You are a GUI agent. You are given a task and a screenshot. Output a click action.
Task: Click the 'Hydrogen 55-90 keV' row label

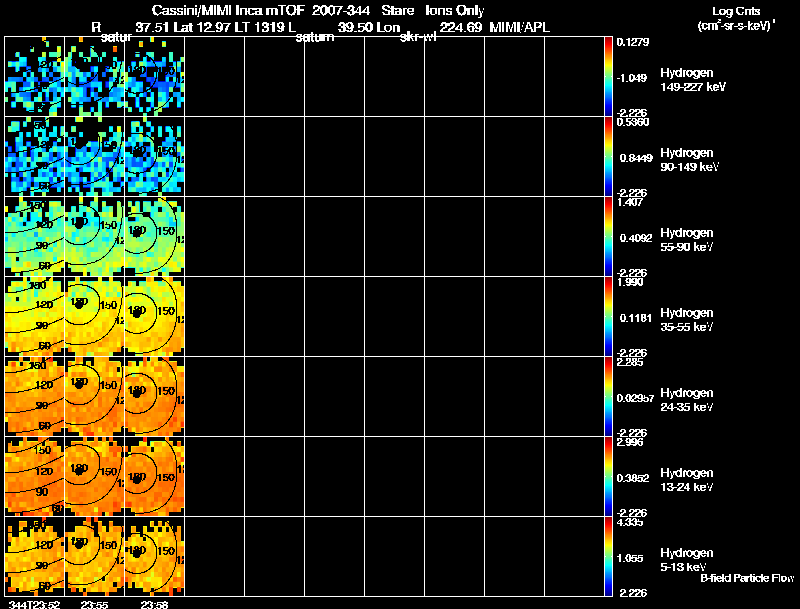pyautogui.click(x=687, y=240)
